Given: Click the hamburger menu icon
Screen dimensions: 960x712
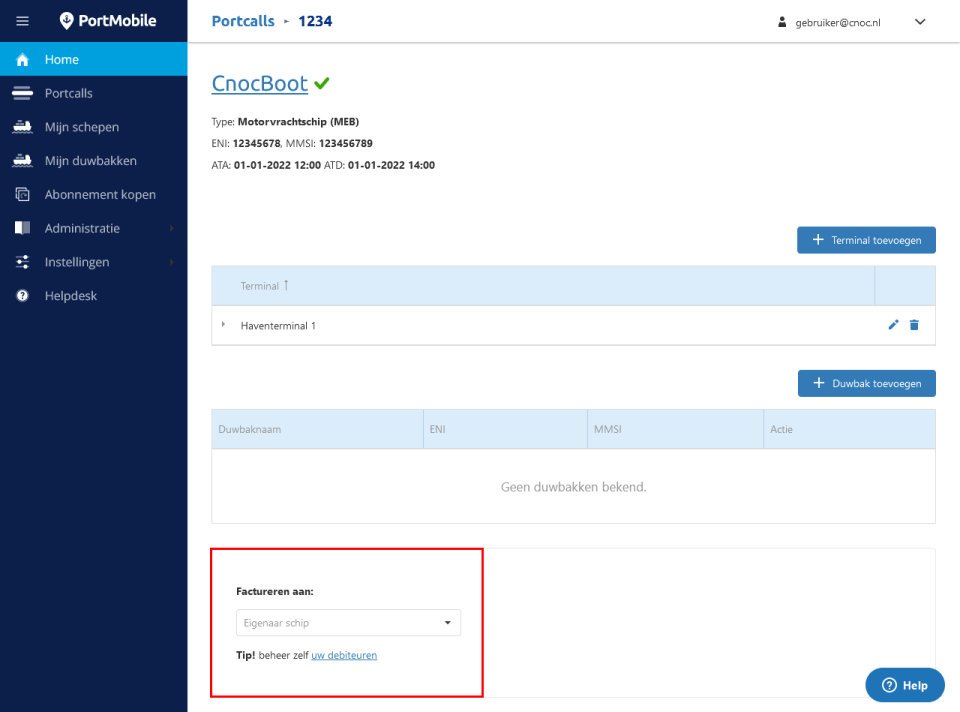Looking at the screenshot, I should pyautogui.click(x=22, y=21).
